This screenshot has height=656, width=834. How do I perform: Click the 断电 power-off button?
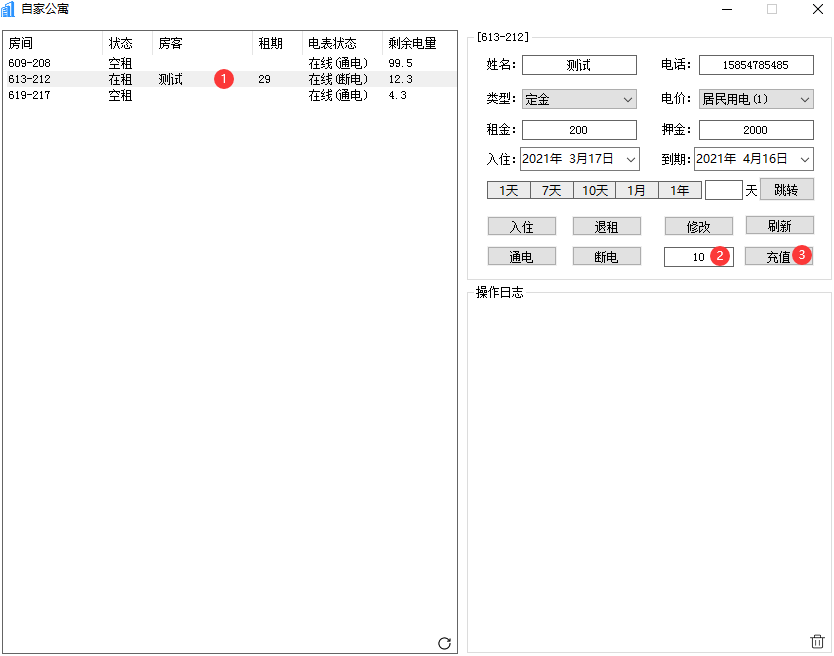point(606,256)
